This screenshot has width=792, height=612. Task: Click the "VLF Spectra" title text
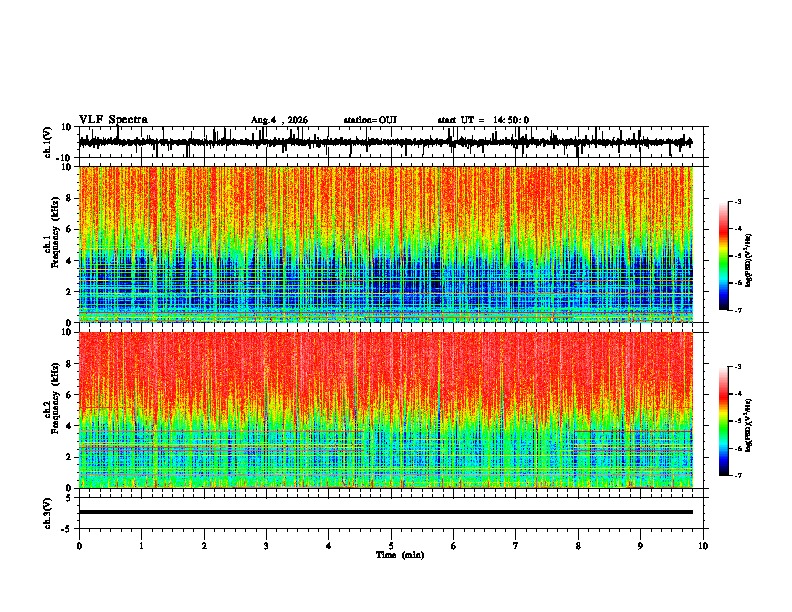[x=113, y=120]
